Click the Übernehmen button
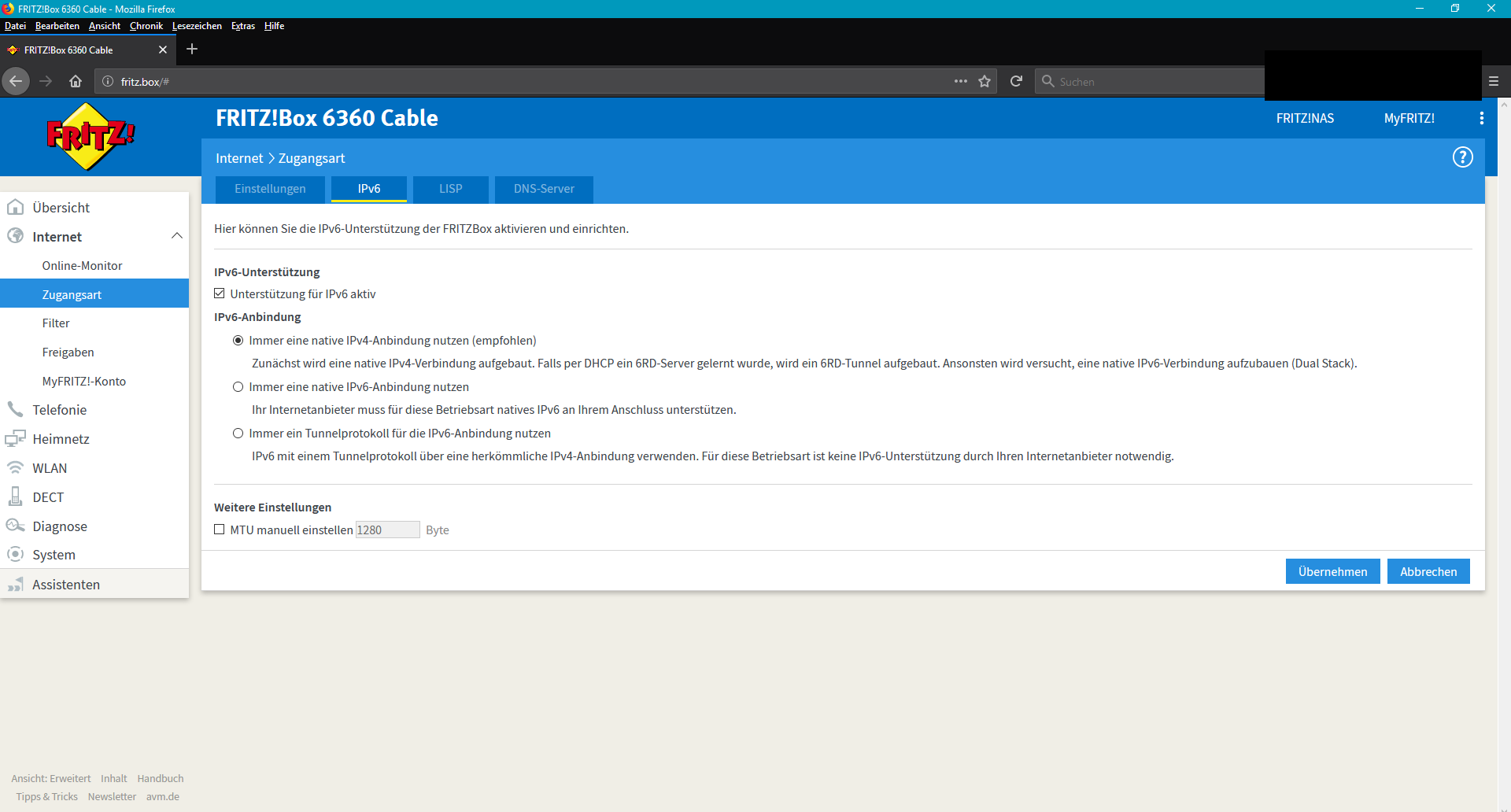This screenshot has height=812, width=1511. pos(1332,571)
